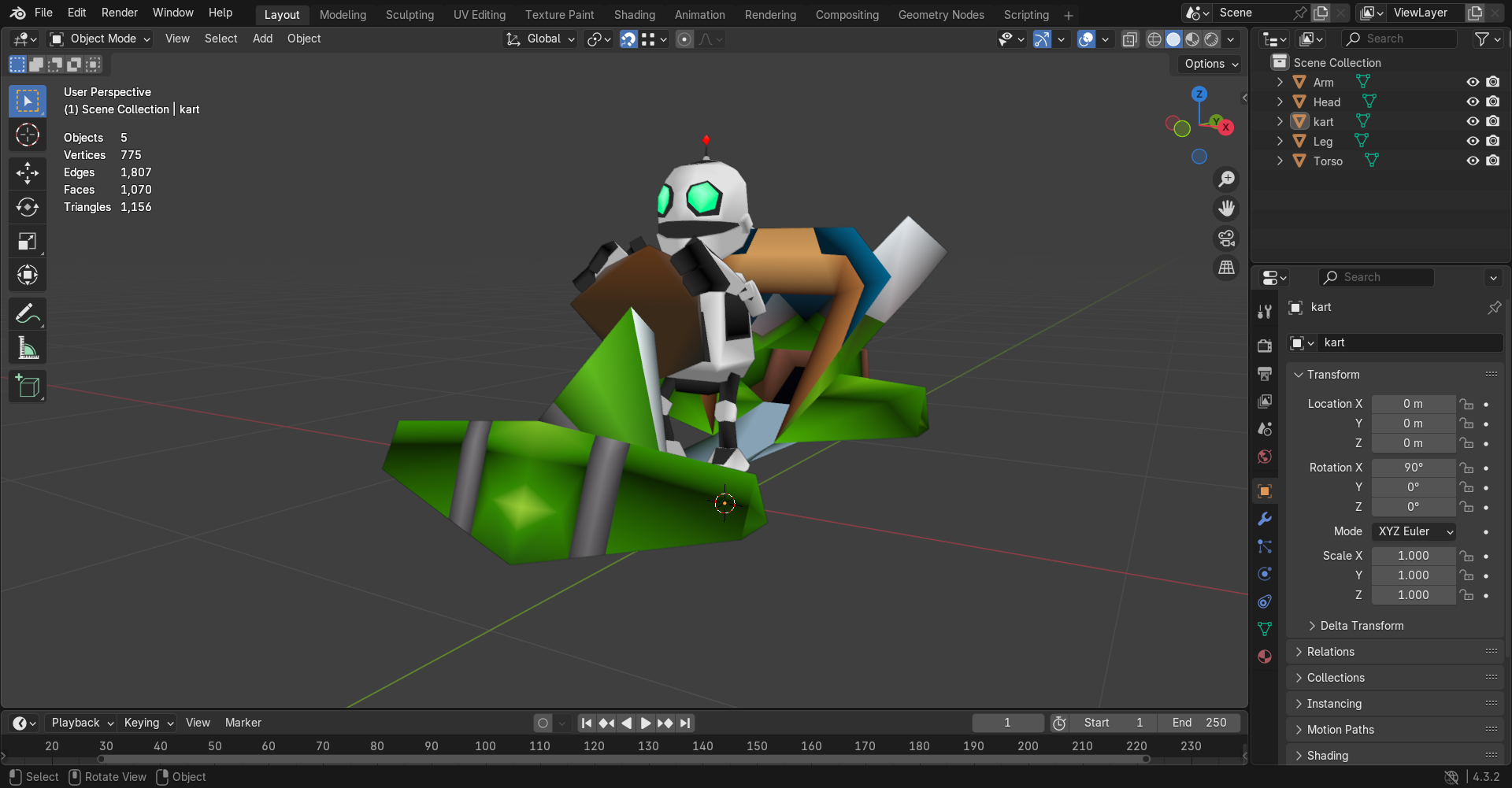
Task: Open the XYZ Euler rotation mode dropdown
Action: pos(1414,531)
